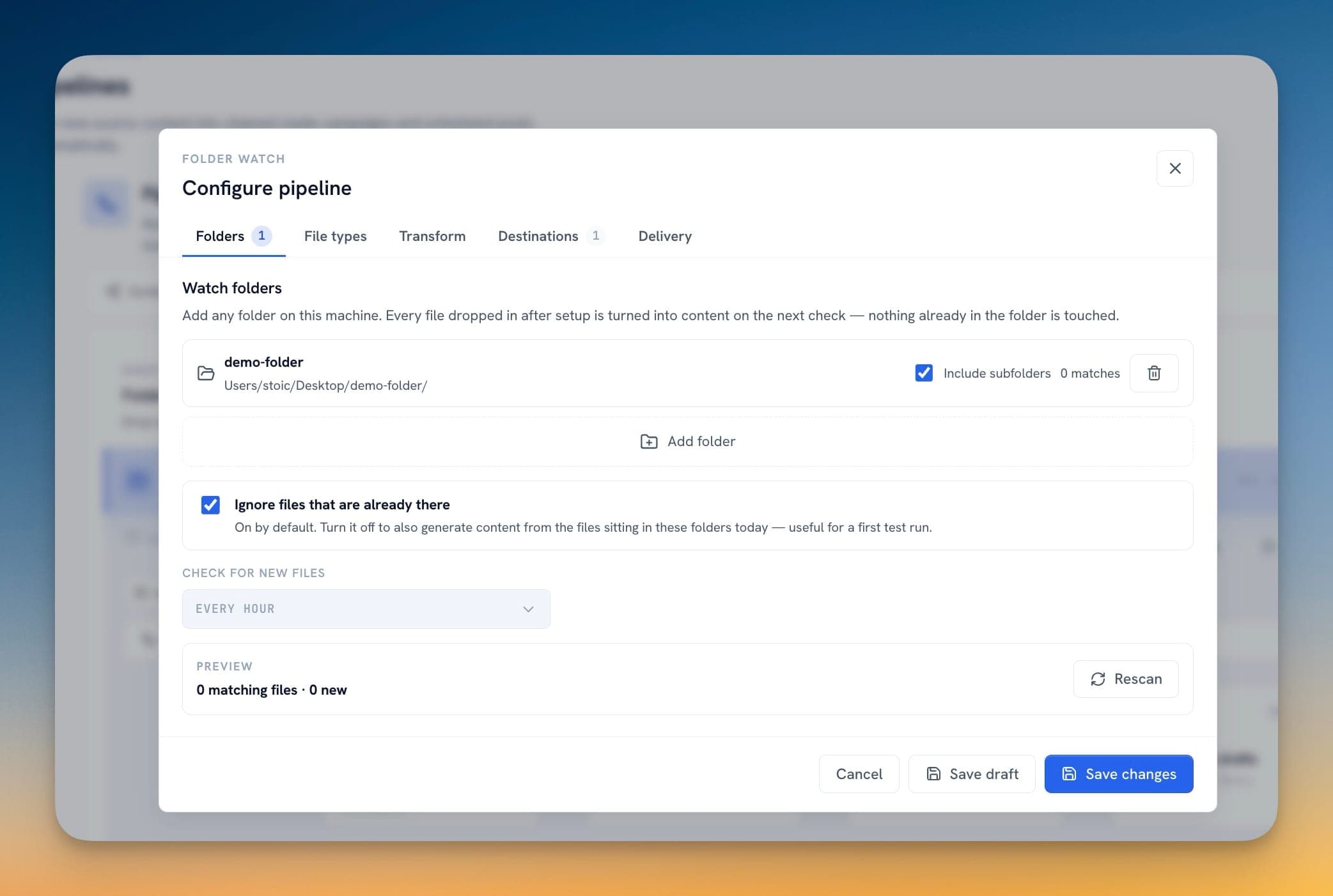Click the Folders tab count badge
Screen dimensions: 1333x896
click(x=261, y=236)
